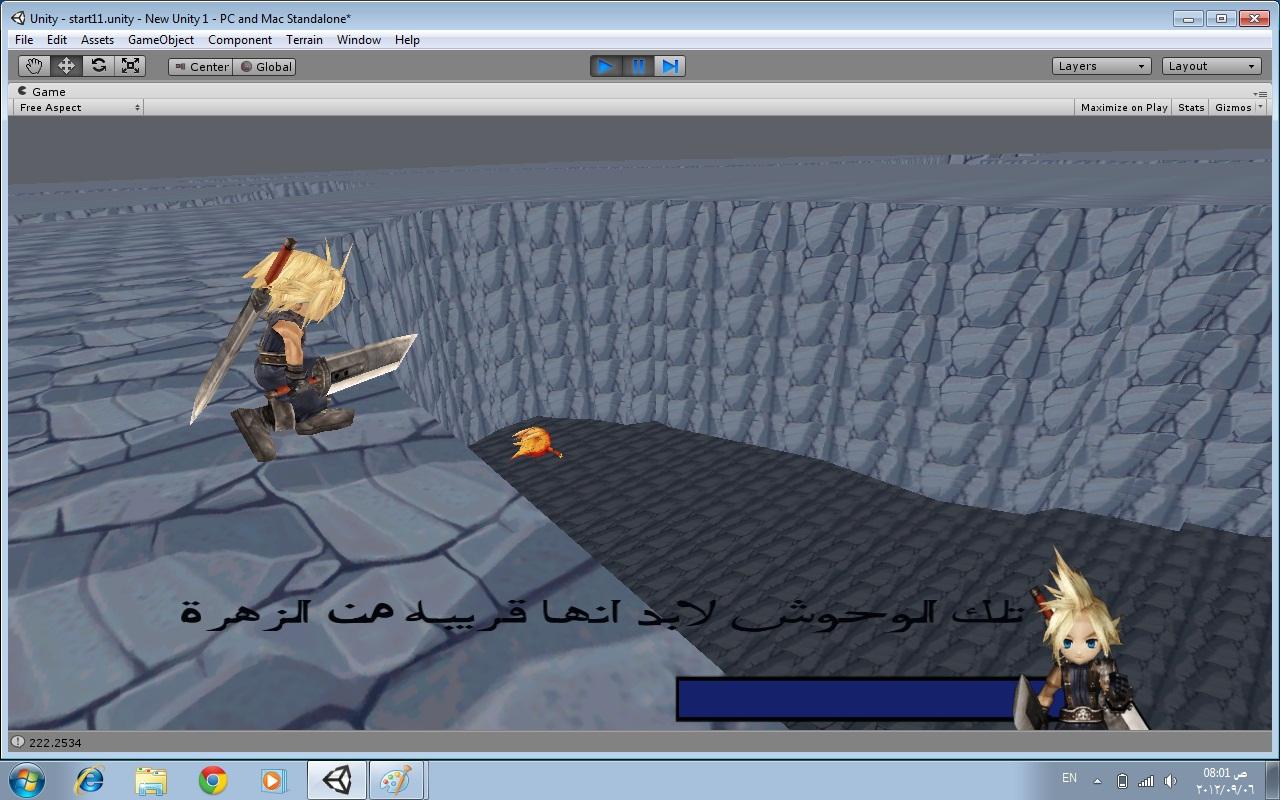Open Windows Explorer folder from taskbar
This screenshot has height=800, width=1280.
tap(151, 780)
